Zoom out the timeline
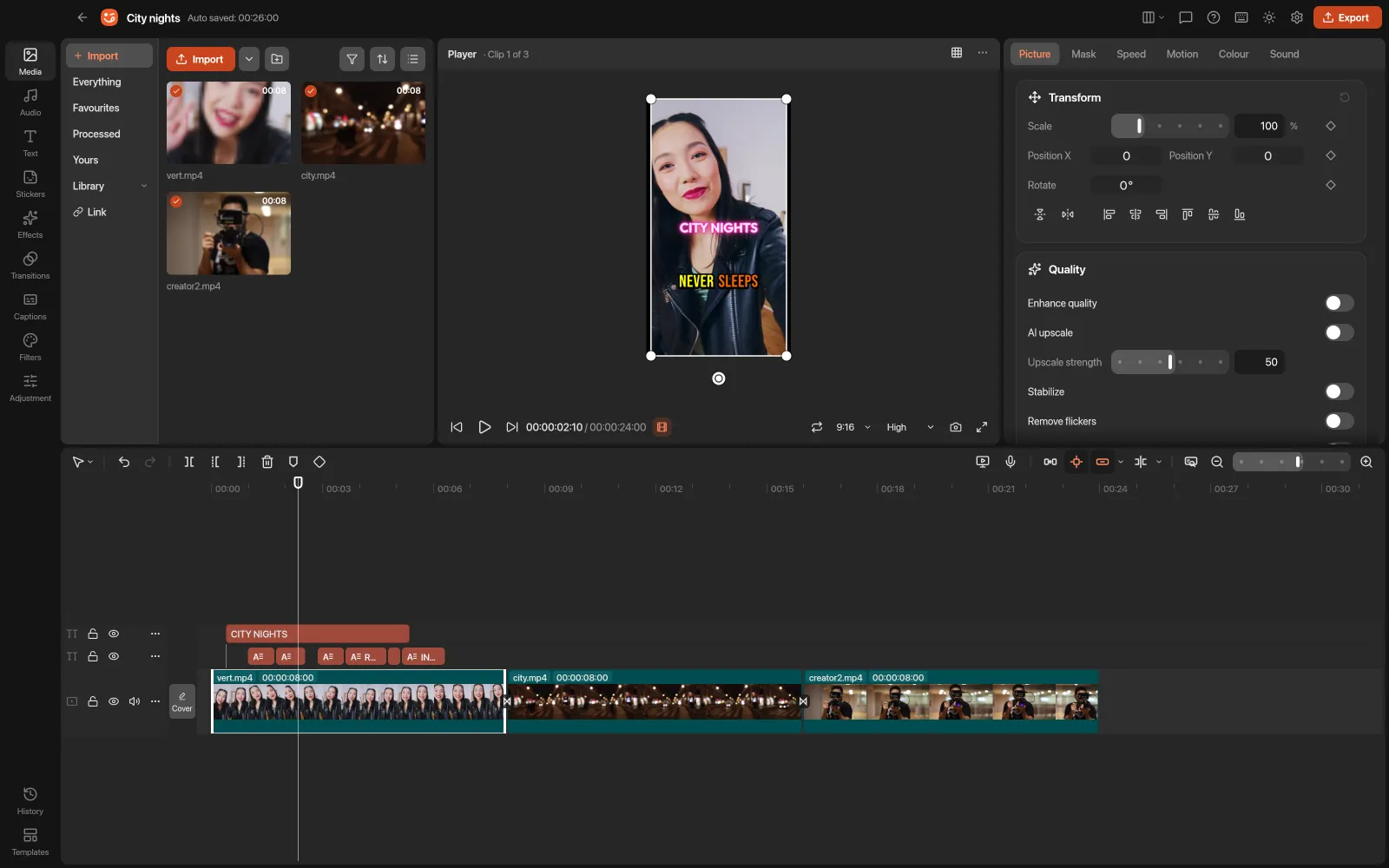 1217,462
